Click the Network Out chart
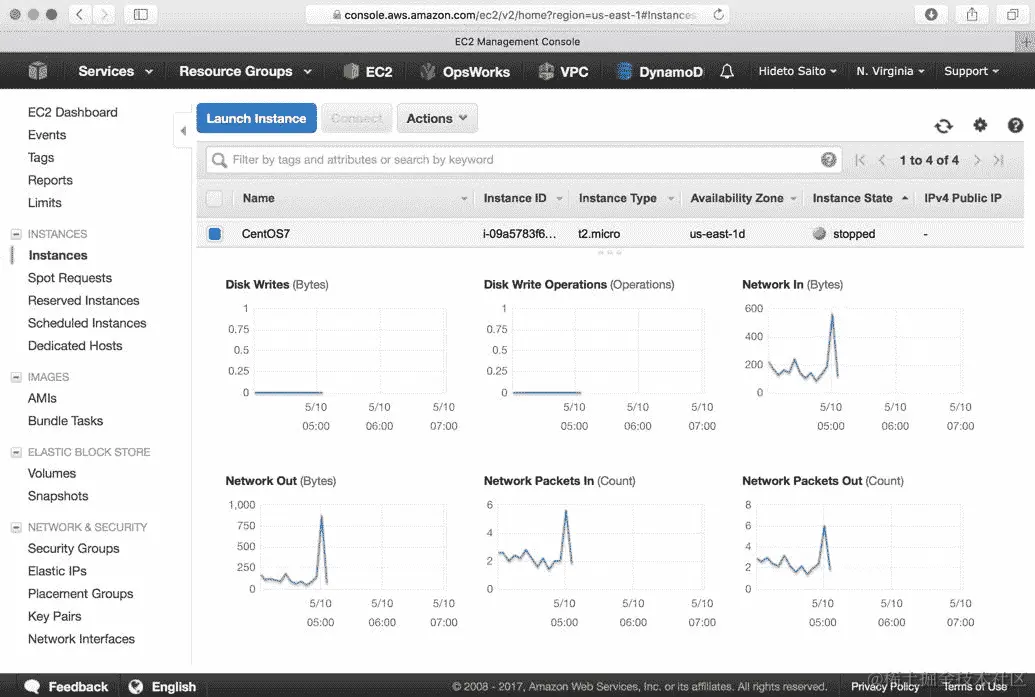The height and width of the screenshot is (697, 1035). 343,553
